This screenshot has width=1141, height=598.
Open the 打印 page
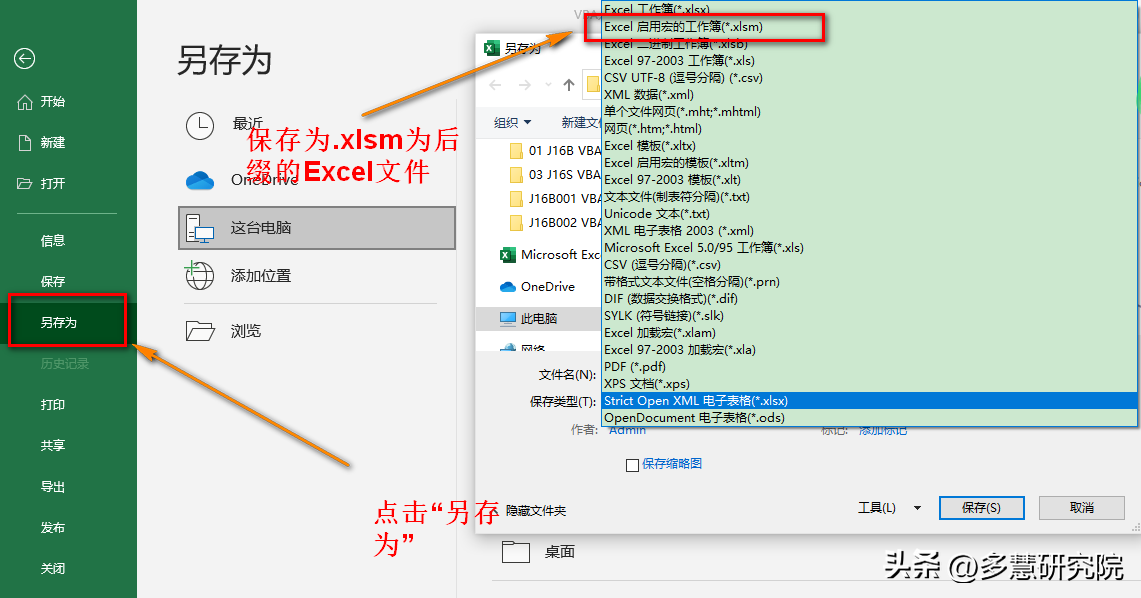pos(52,404)
